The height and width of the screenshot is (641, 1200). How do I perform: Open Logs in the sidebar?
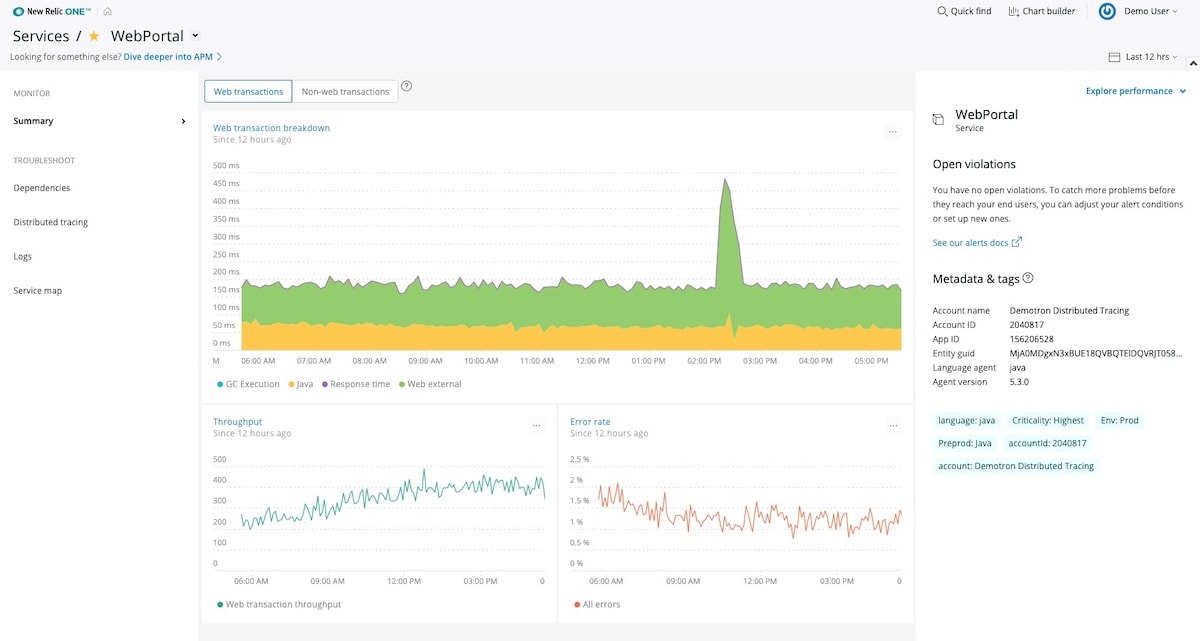(23, 256)
